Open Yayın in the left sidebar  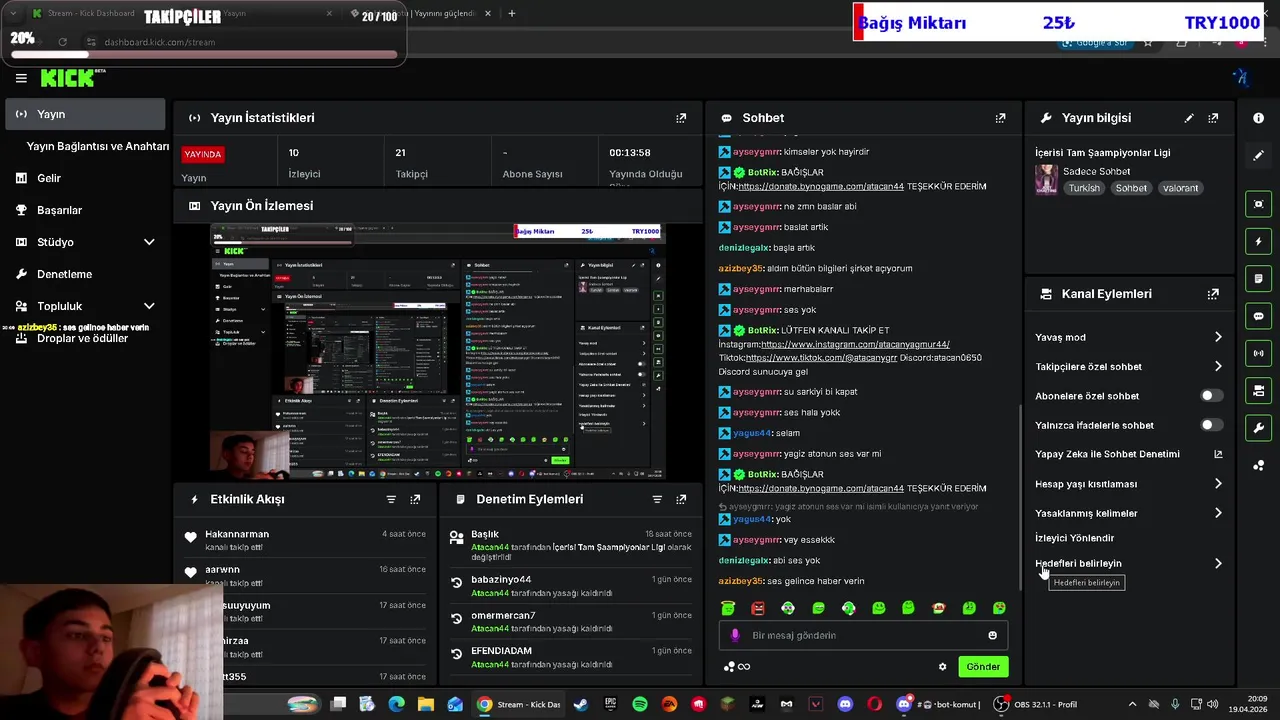click(x=85, y=114)
